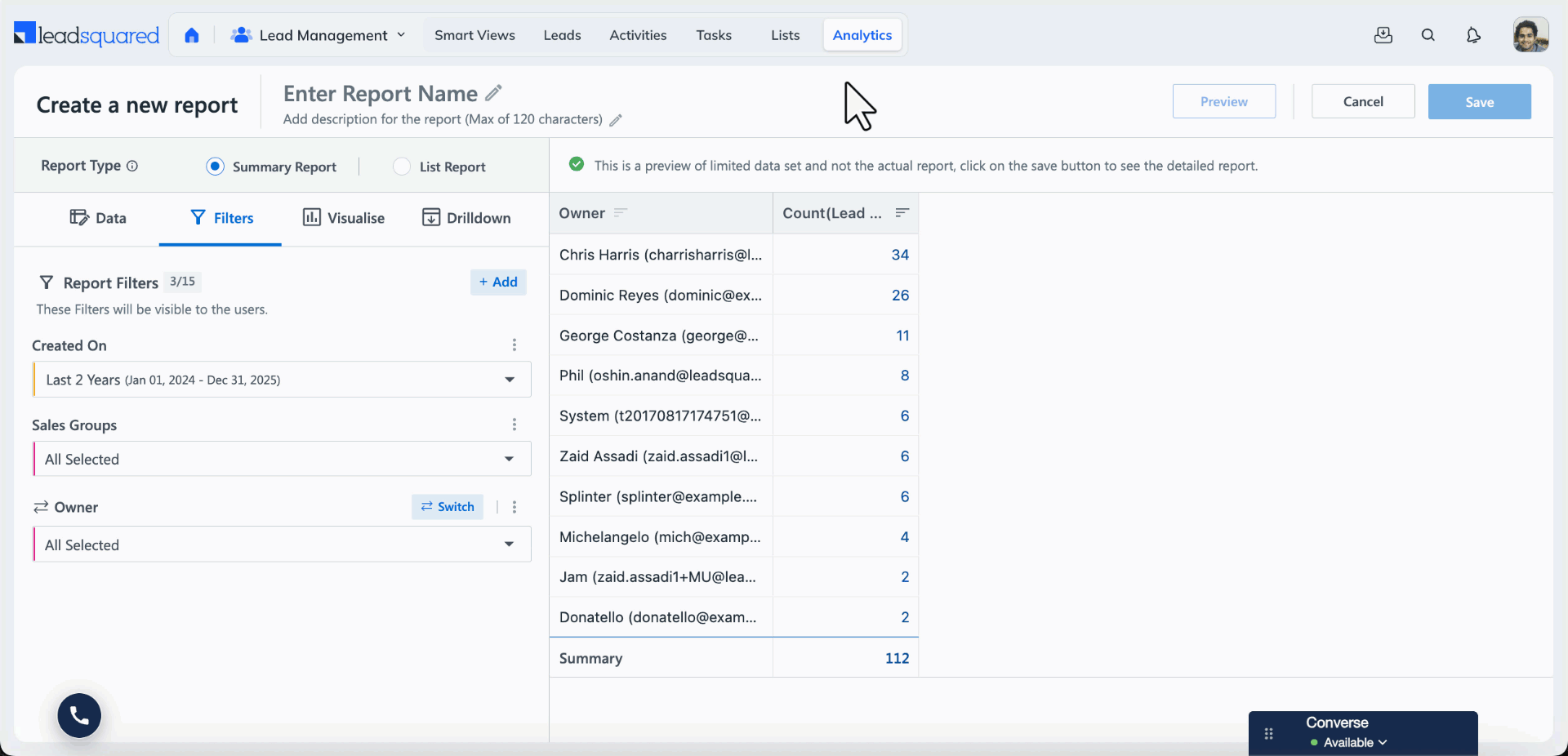The width and height of the screenshot is (1568, 756).
Task: Select the Splinter owner row
Action: [x=733, y=496]
